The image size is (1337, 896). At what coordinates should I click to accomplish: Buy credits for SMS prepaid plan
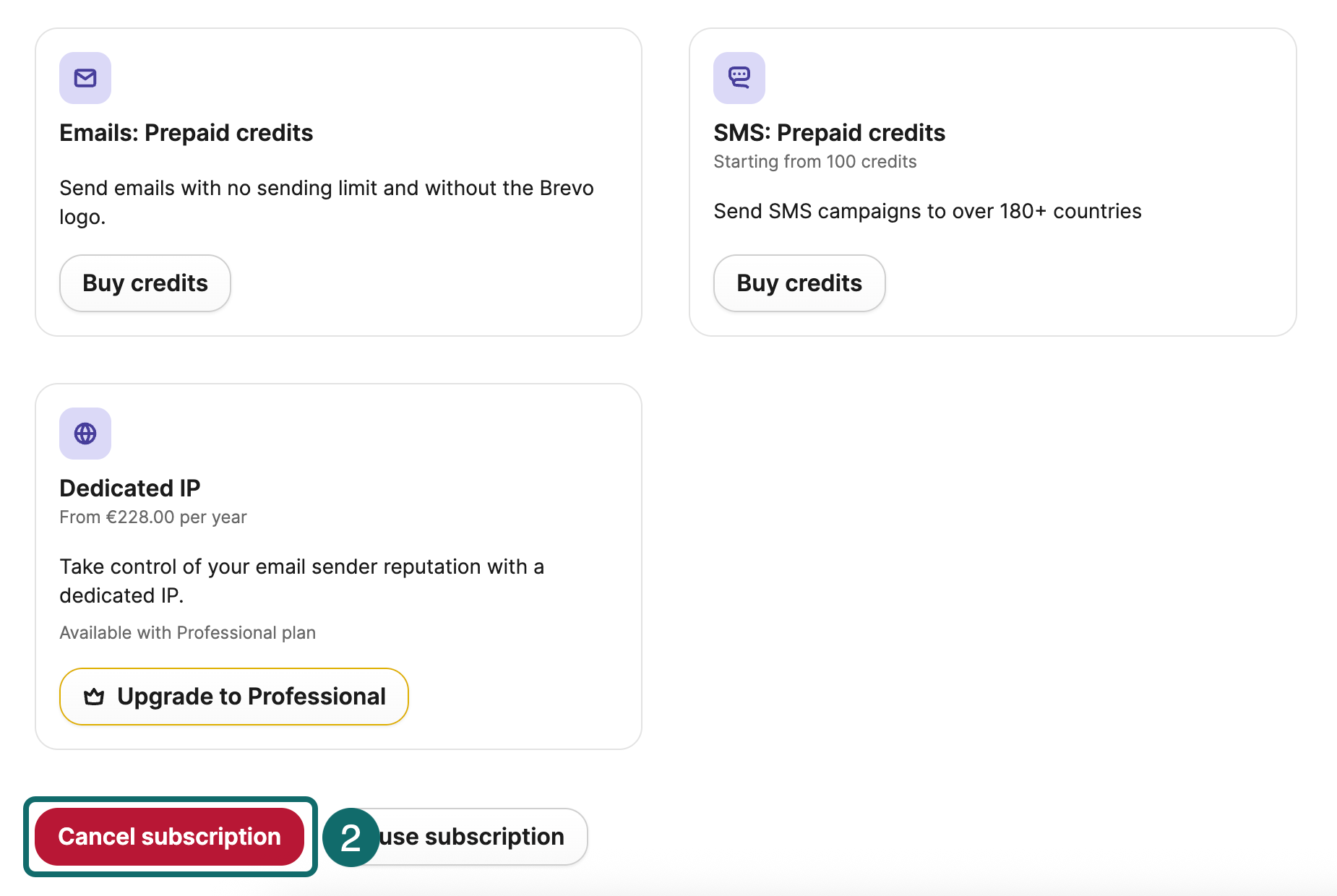tap(799, 283)
